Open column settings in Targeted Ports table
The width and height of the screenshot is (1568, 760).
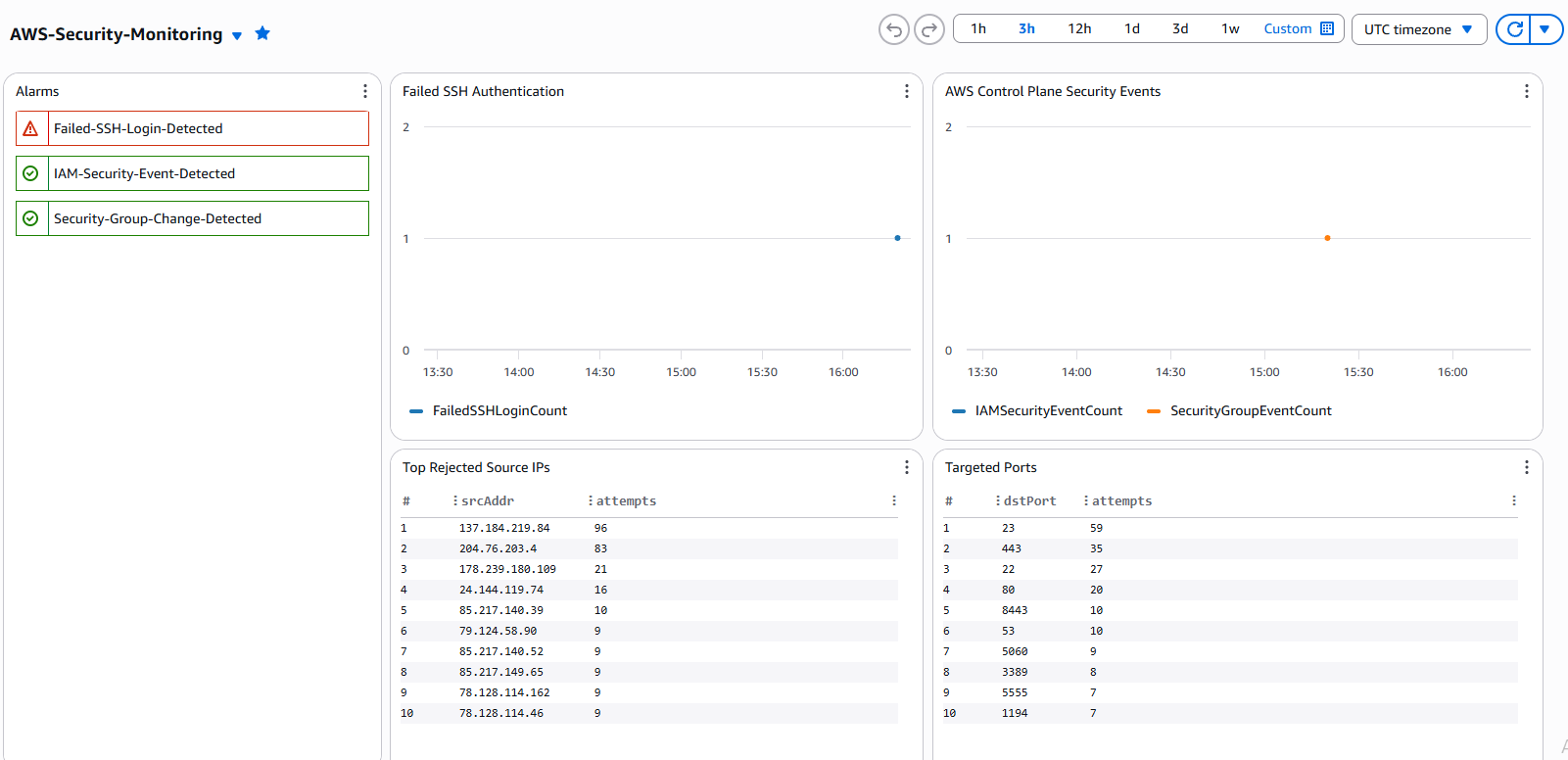[1514, 500]
